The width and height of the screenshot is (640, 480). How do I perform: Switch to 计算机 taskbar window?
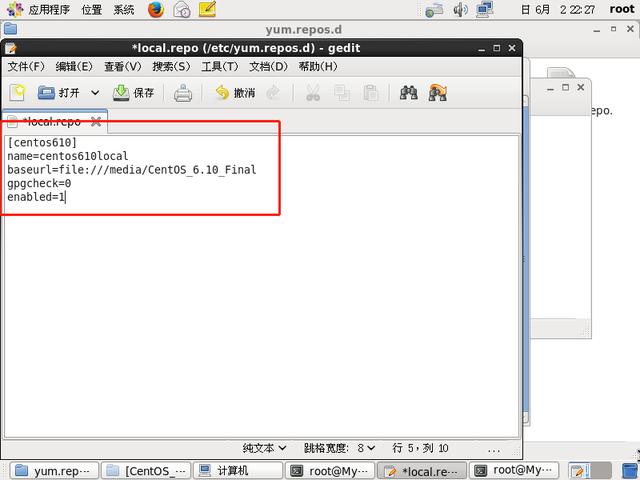point(238,471)
